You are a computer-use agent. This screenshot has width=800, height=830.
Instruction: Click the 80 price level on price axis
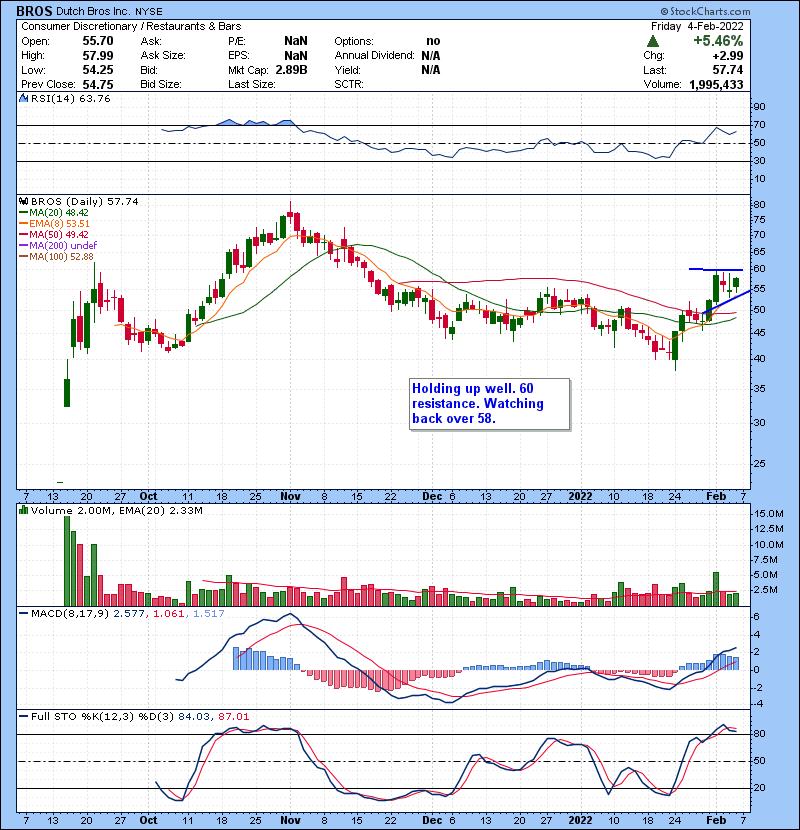pyautogui.click(x=759, y=205)
